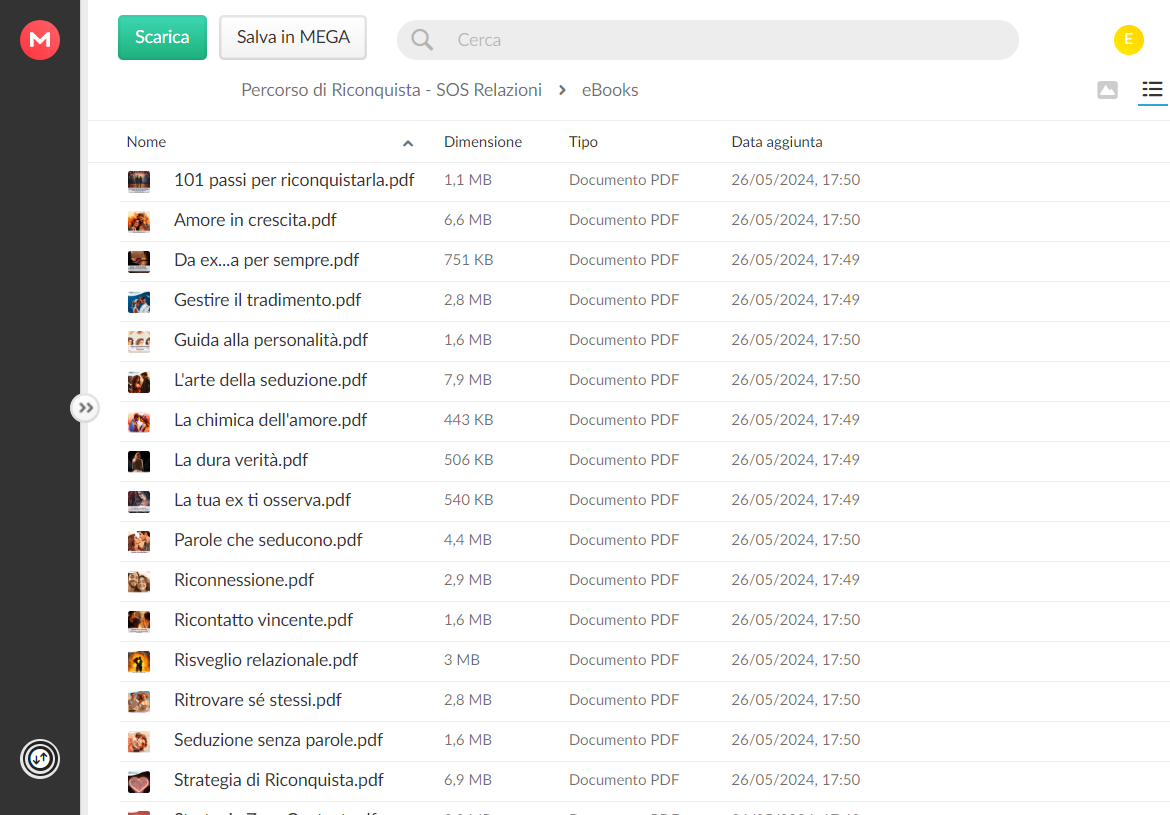Open the transfer manager icon in sidebar
The height and width of the screenshot is (815, 1170).
(40, 759)
